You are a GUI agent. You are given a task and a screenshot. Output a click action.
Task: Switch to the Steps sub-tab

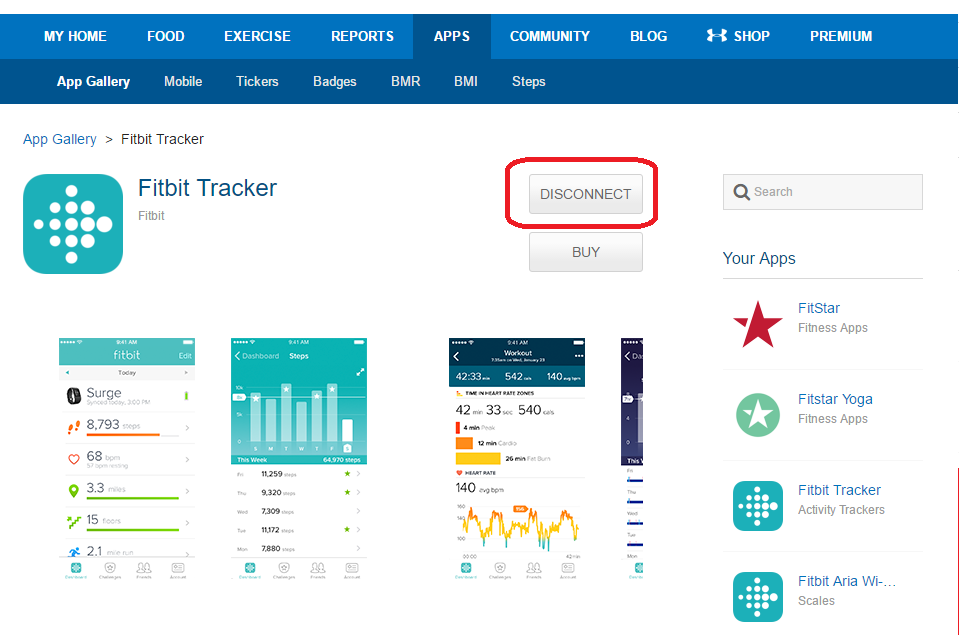coord(529,81)
